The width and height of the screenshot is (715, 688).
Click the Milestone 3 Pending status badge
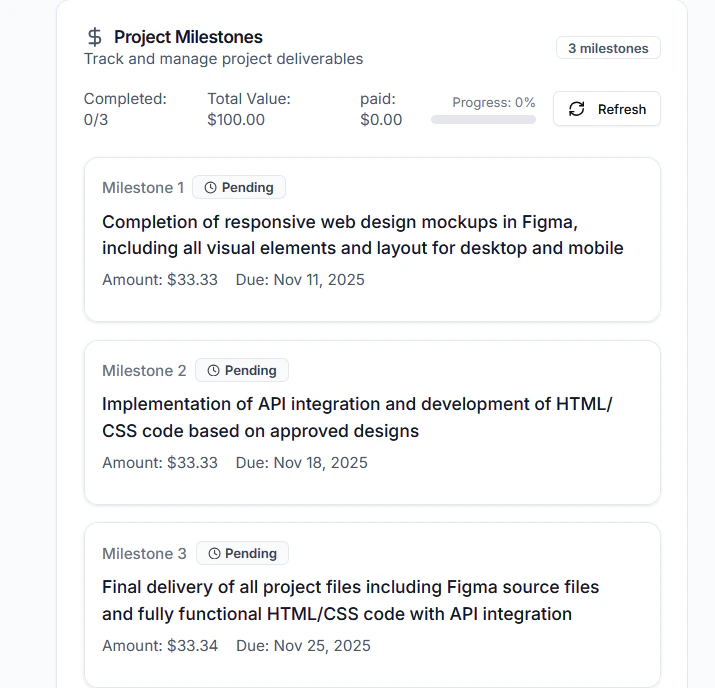pos(242,553)
